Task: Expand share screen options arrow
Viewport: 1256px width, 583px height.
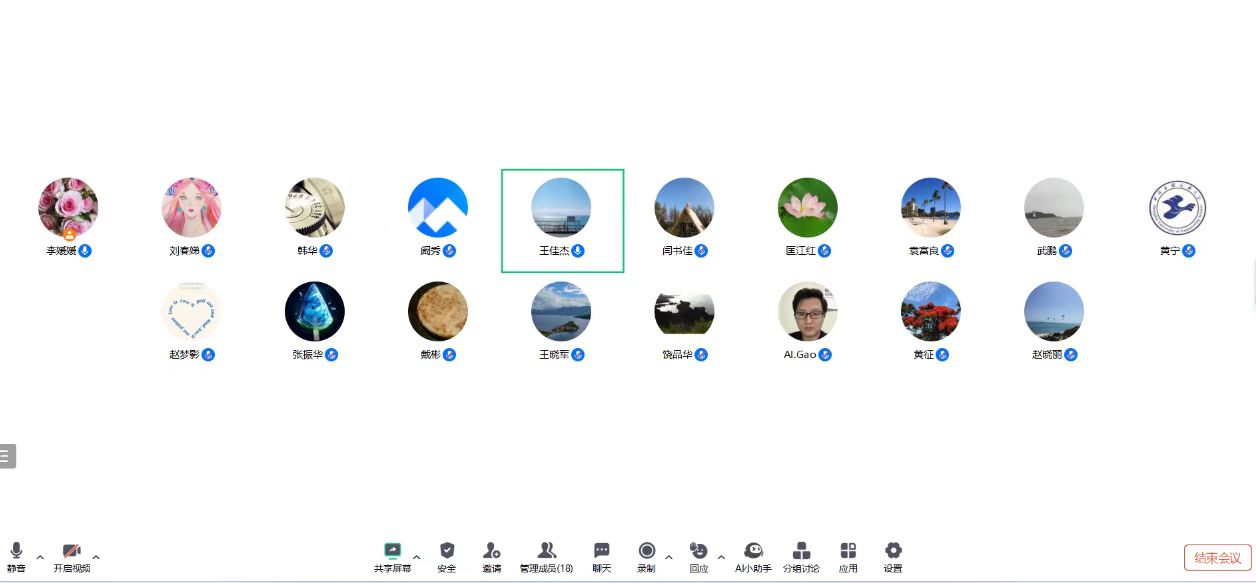Action: [417, 557]
